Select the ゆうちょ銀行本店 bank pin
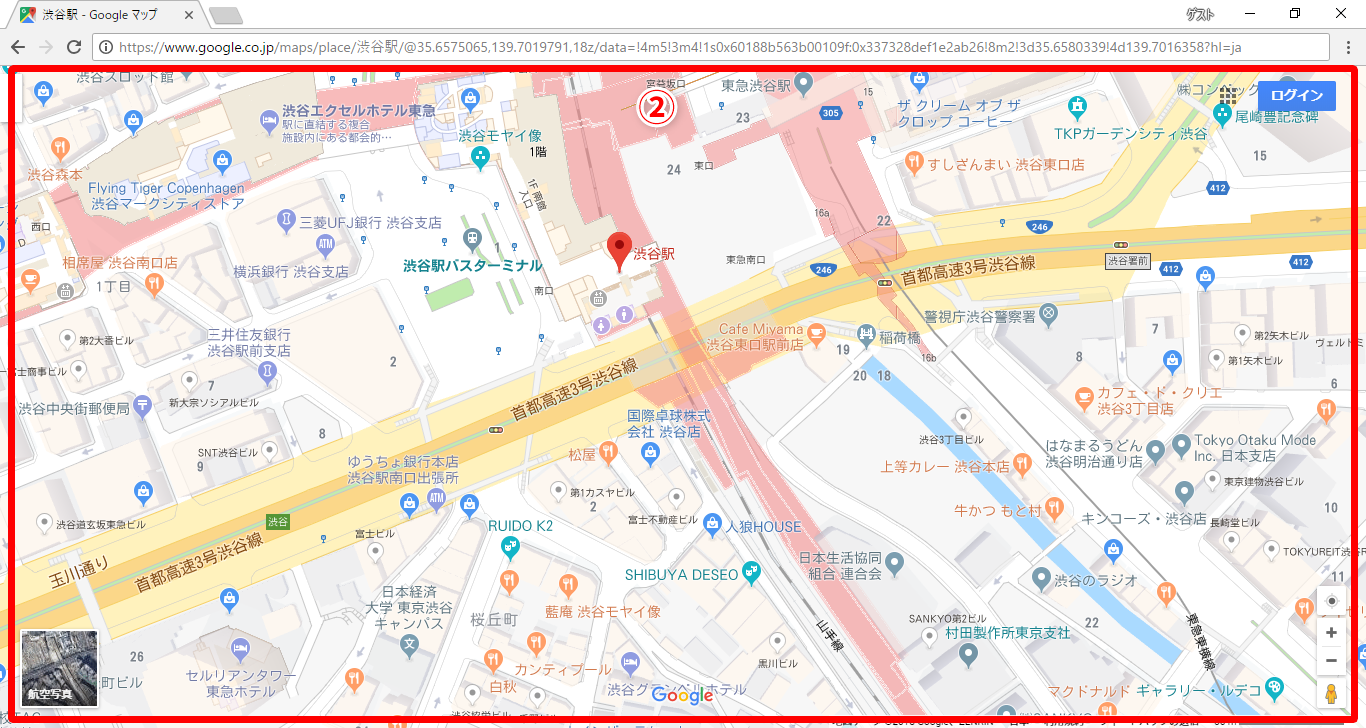This screenshot has width=1366, height=728. 437,496
